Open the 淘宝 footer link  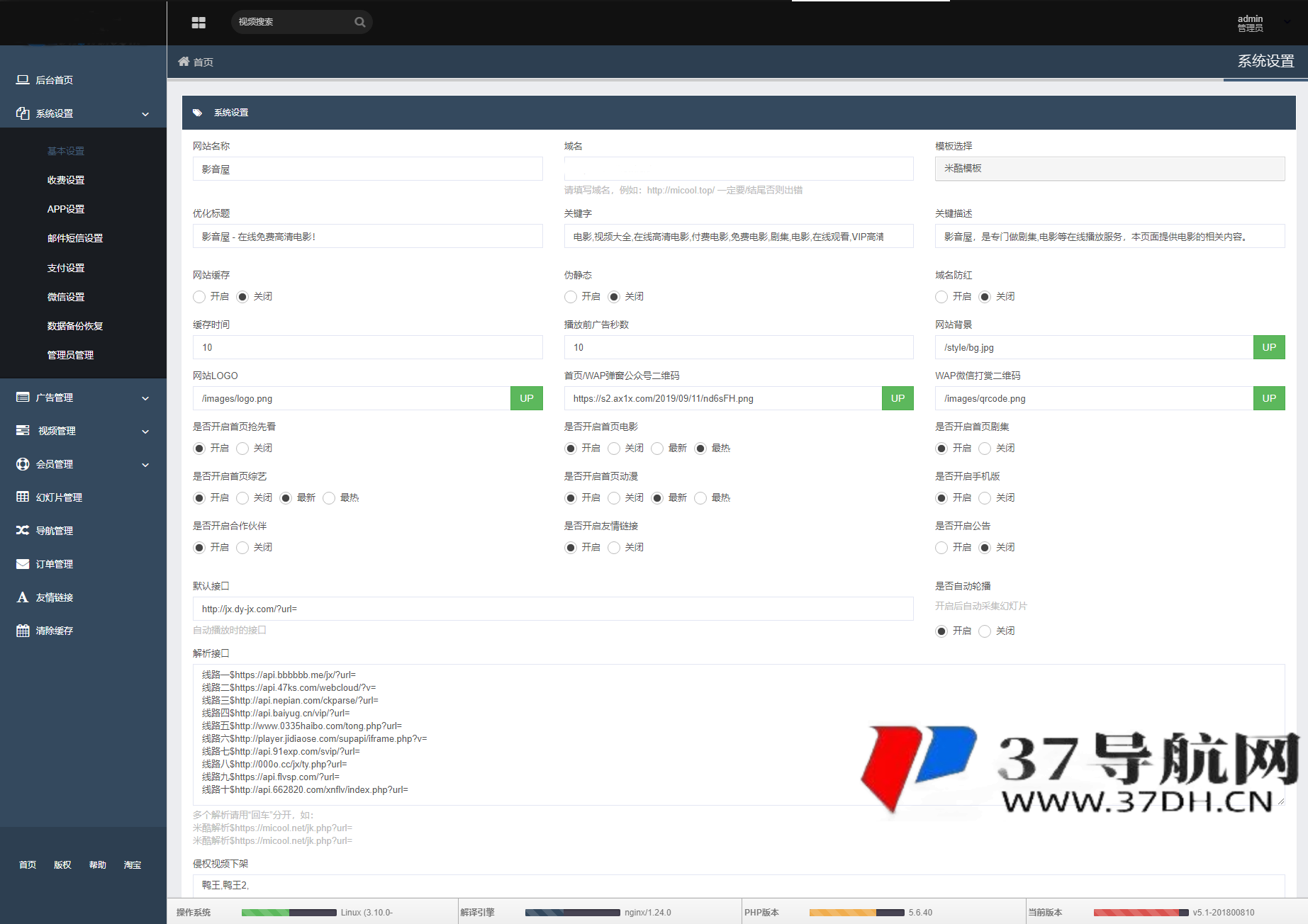coord(133,864)
